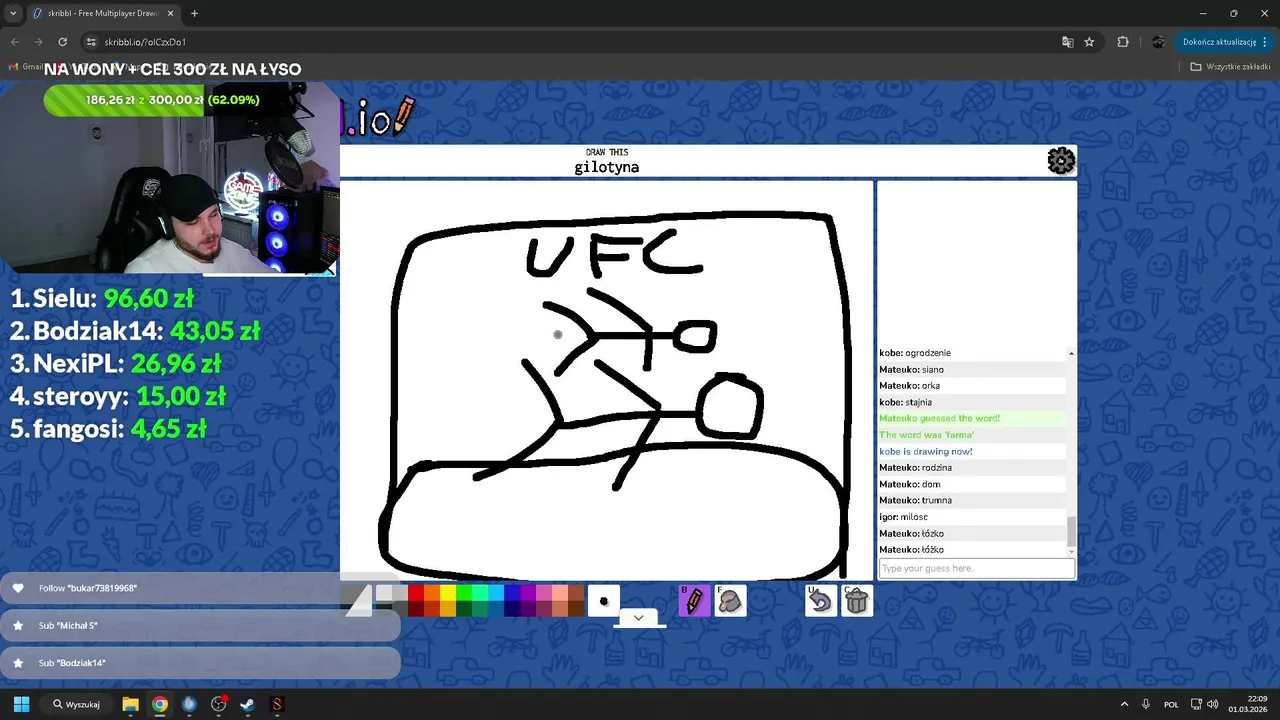Open Google Chrome from taskbar
The width and height of the screenshot is (1280, 720).
[x=160, y=704]
